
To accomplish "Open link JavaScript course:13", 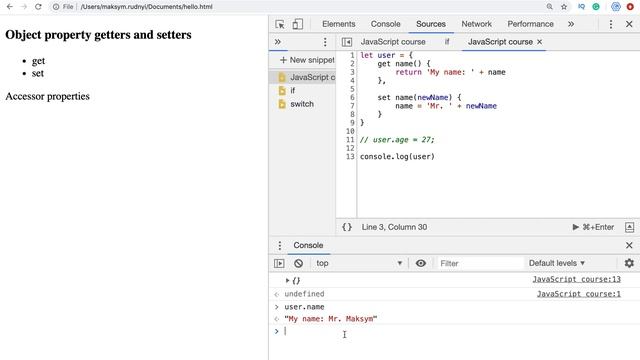I will click(576, 279).
